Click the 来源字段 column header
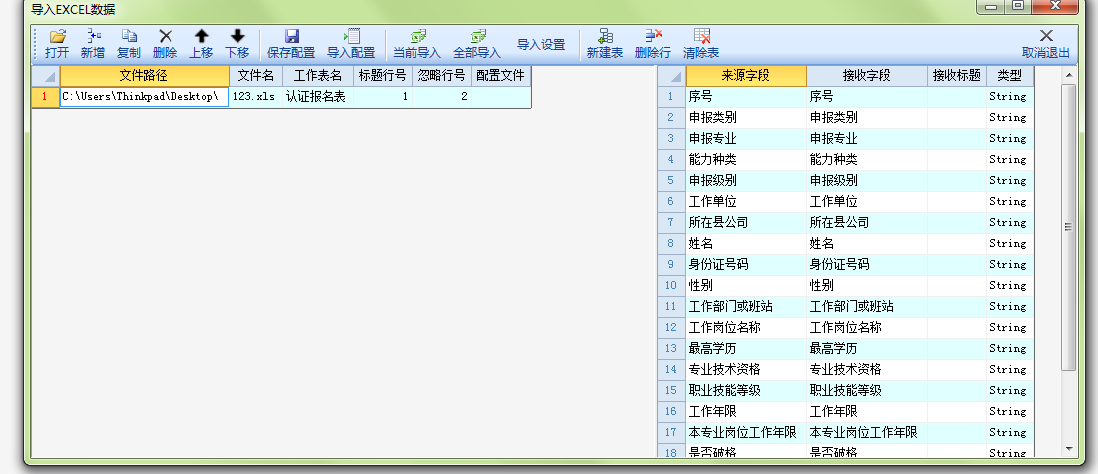This screenshot has height=474, width=1098. (x=746, y=76)
